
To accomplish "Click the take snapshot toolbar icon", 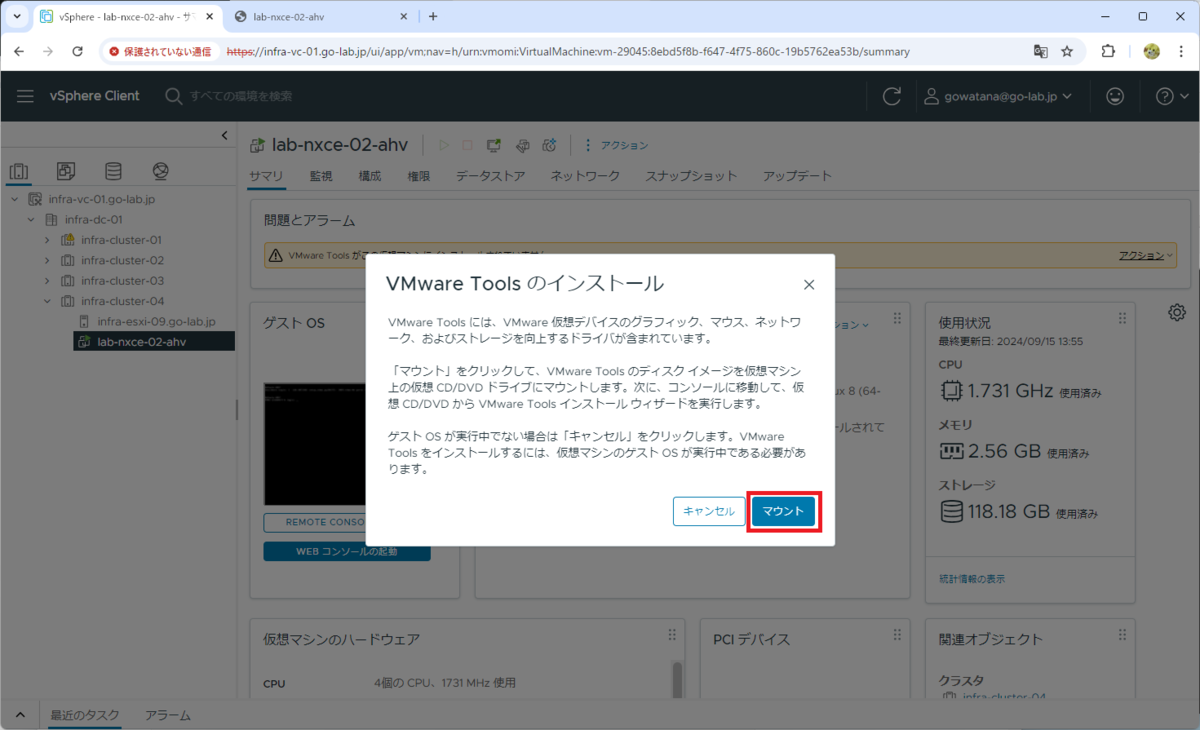I will 549,146.
